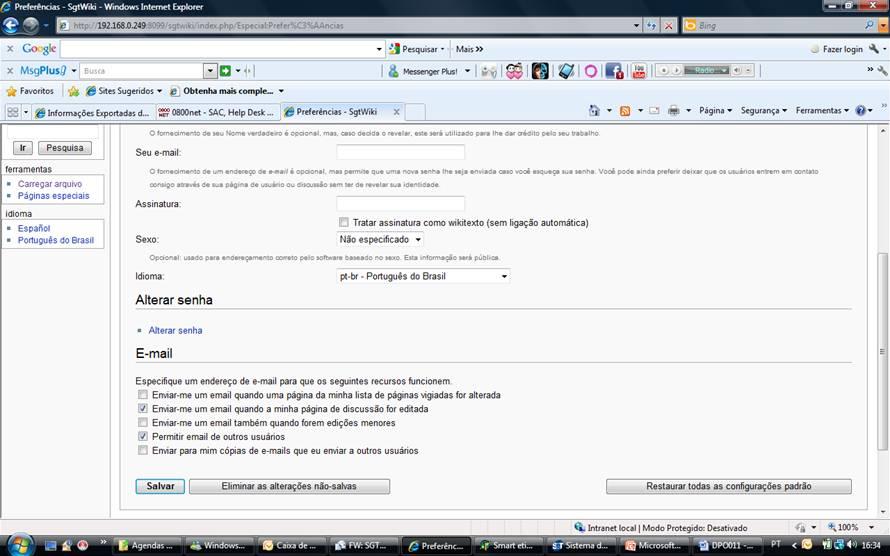Screen dimensions: 890x556
Task: Follow the 'Alterar senha' link
Action: tap(175, 330)
